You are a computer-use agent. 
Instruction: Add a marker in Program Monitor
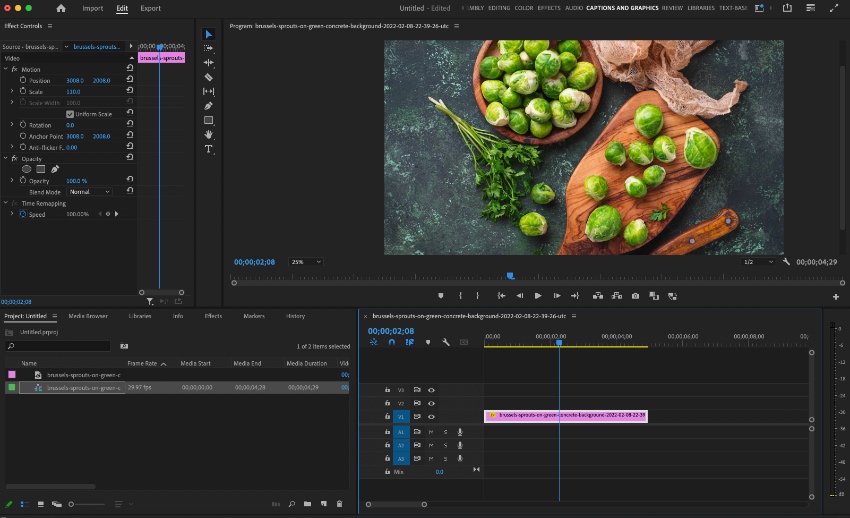click(x=441, y=296)
